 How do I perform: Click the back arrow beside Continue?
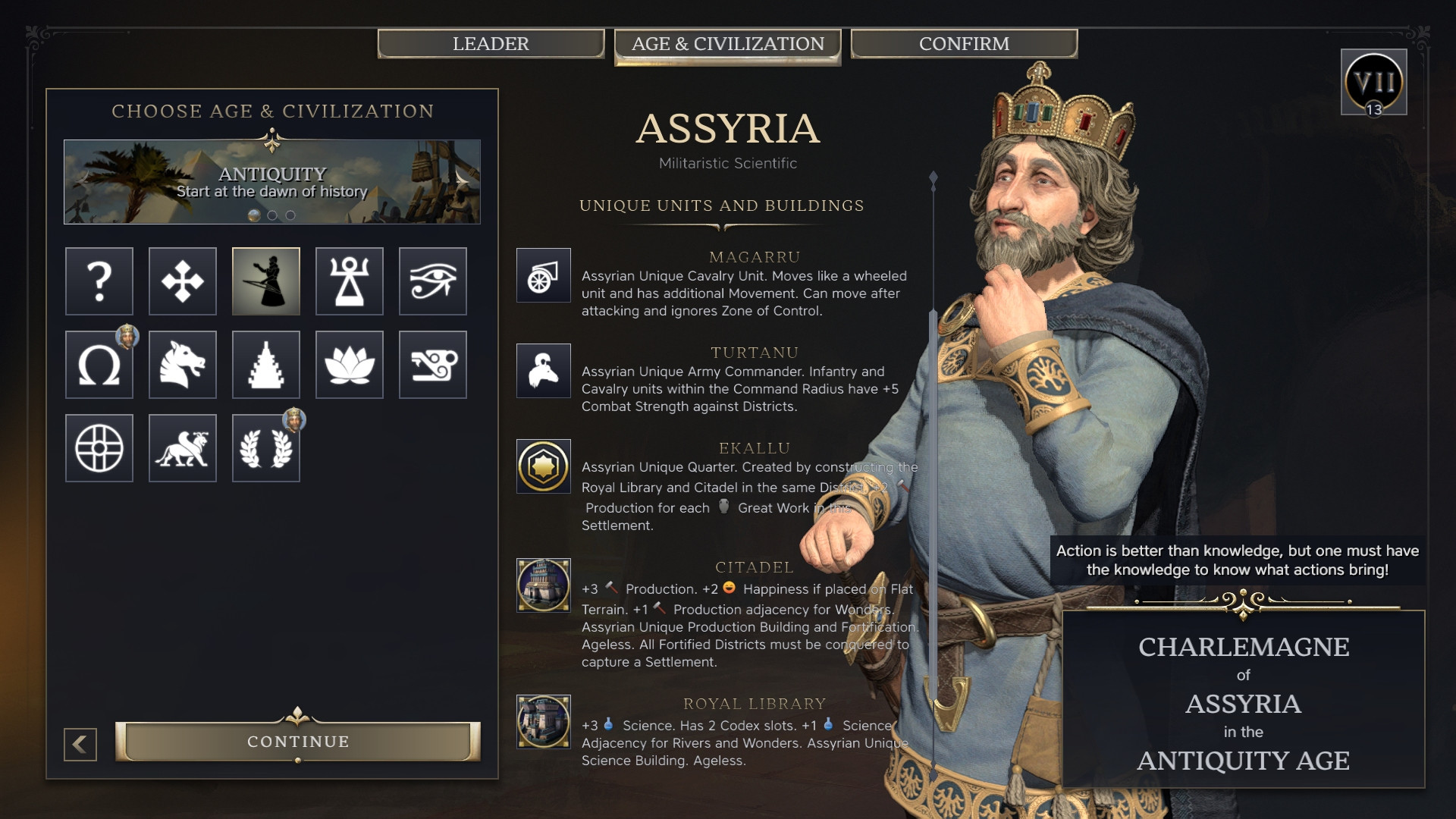point(80,745)
